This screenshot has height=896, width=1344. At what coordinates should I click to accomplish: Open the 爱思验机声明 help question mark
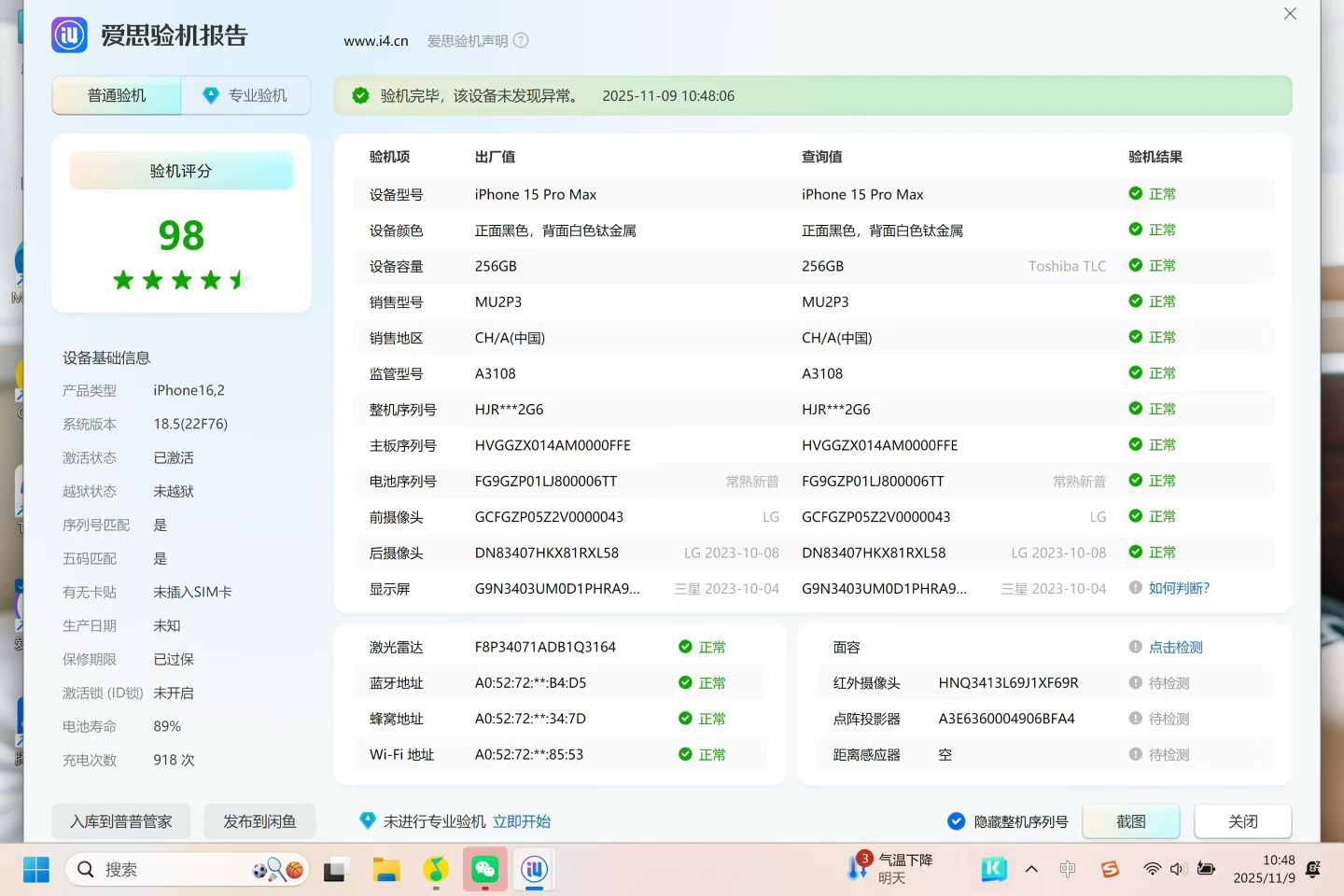(522, 41)
